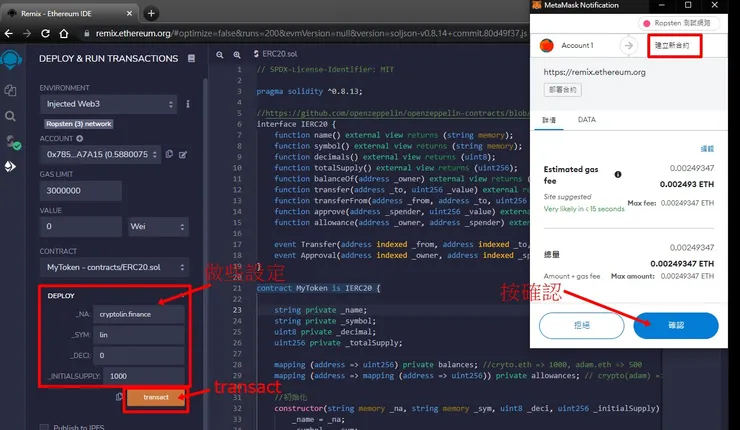Click transact button

(156, 397)
